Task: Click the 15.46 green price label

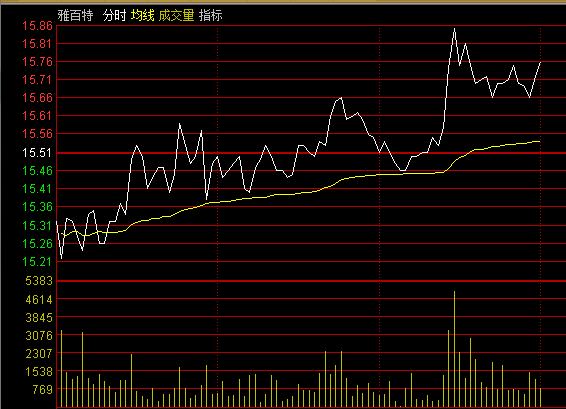Action: tap(38, 171)
